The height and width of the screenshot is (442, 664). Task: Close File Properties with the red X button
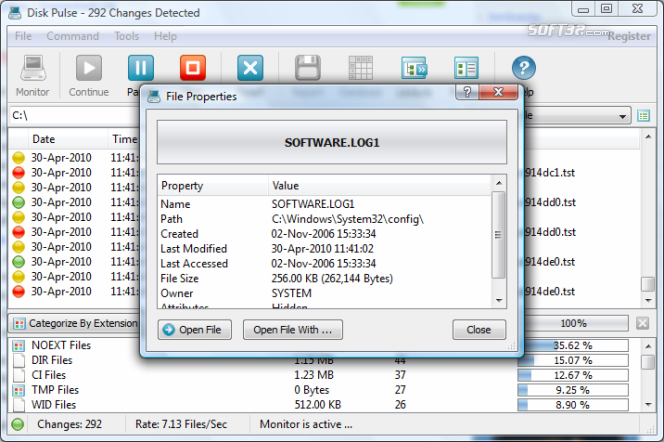(x=498, y=91)
